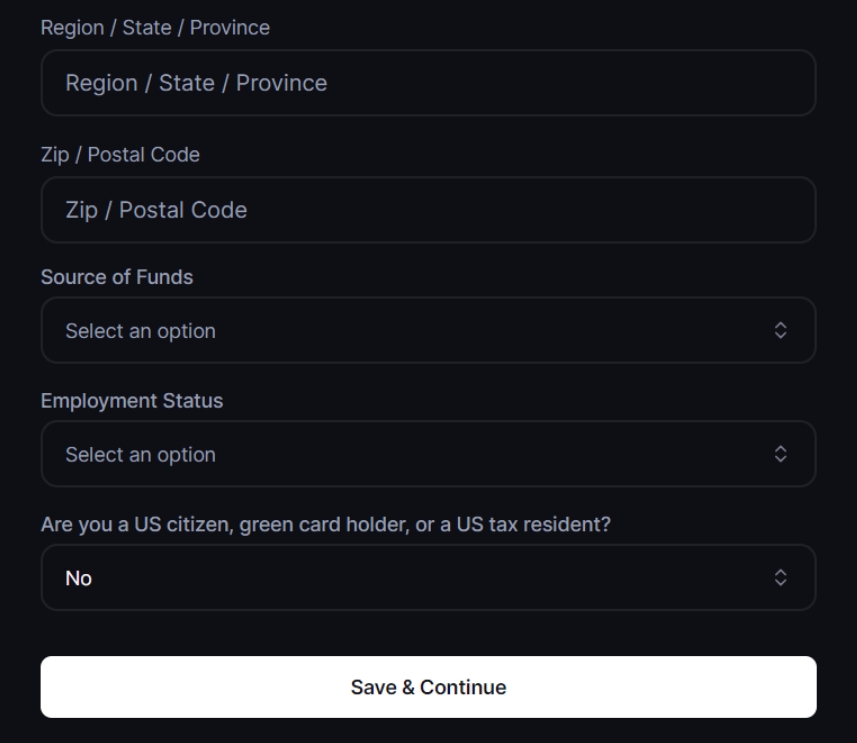Click the Region / State / Province placeholder text
857x743 pixels.
196,83
